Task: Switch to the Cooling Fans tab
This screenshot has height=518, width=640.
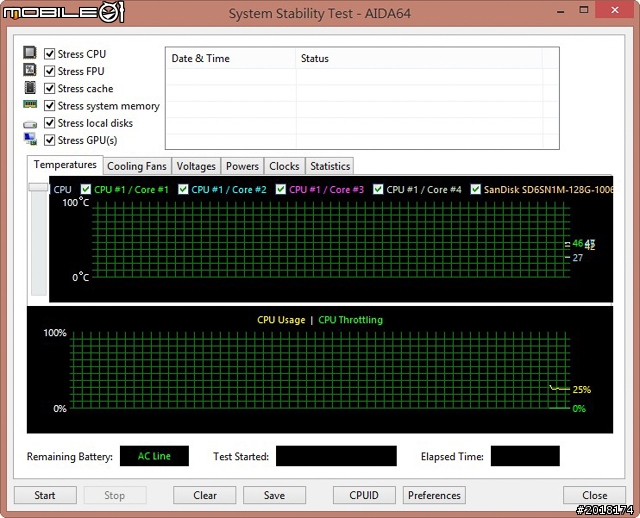Action: [x=137, y=166]
